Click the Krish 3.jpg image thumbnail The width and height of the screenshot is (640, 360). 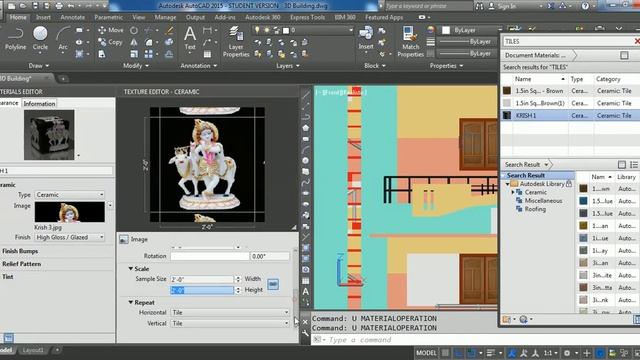(x=70, y=212)
